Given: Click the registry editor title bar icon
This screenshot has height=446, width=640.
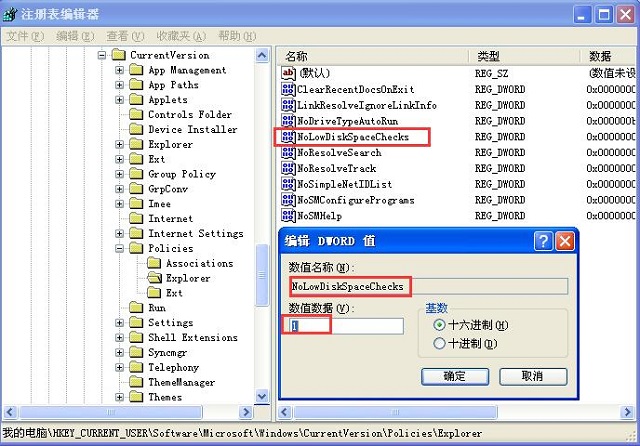Looking at the screenshot, I should click(10, 14).
